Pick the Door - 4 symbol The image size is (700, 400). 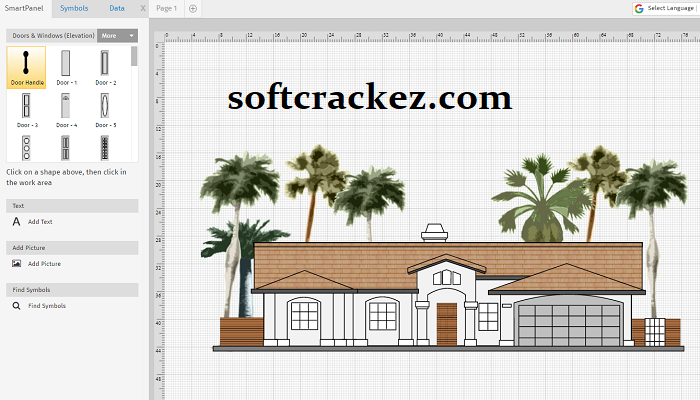point(66,110)
